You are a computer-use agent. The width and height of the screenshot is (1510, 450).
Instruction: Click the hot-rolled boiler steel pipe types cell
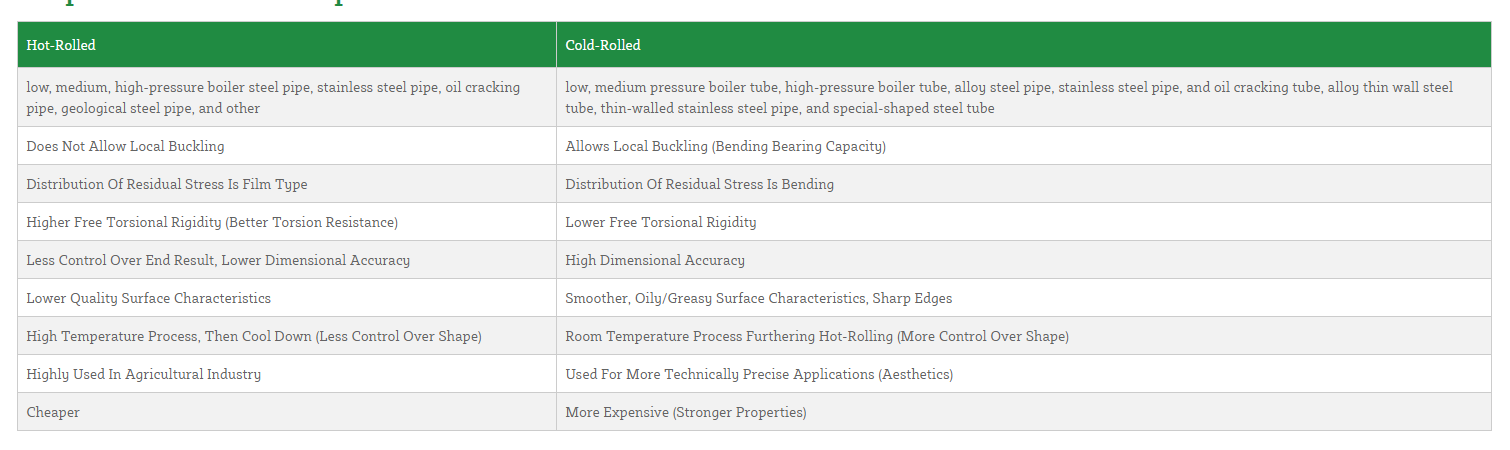(x=273, y=97)
